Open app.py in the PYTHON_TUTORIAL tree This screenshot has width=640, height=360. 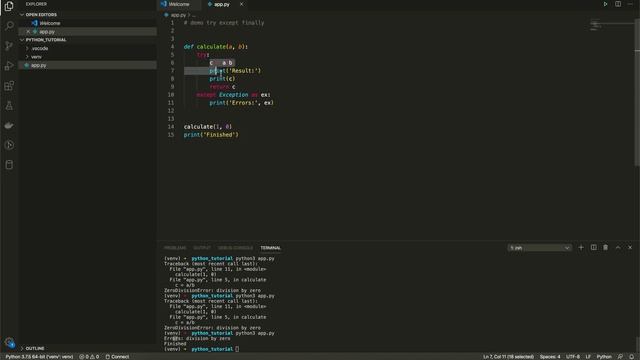coord(38,65)
